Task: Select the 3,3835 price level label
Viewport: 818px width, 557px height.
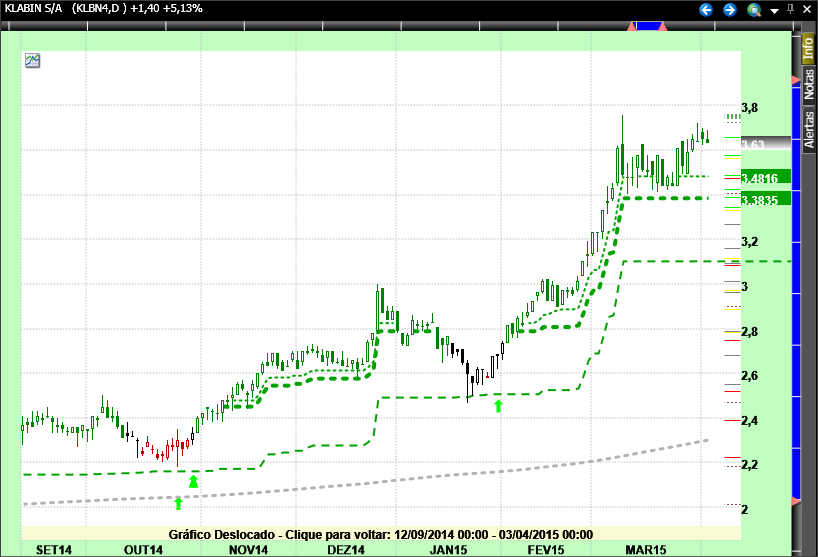Action: 765,200
